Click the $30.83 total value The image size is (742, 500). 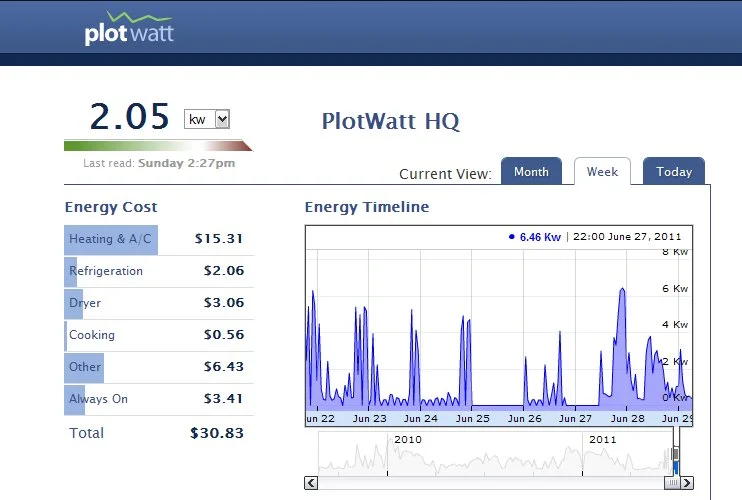[217, 433]
